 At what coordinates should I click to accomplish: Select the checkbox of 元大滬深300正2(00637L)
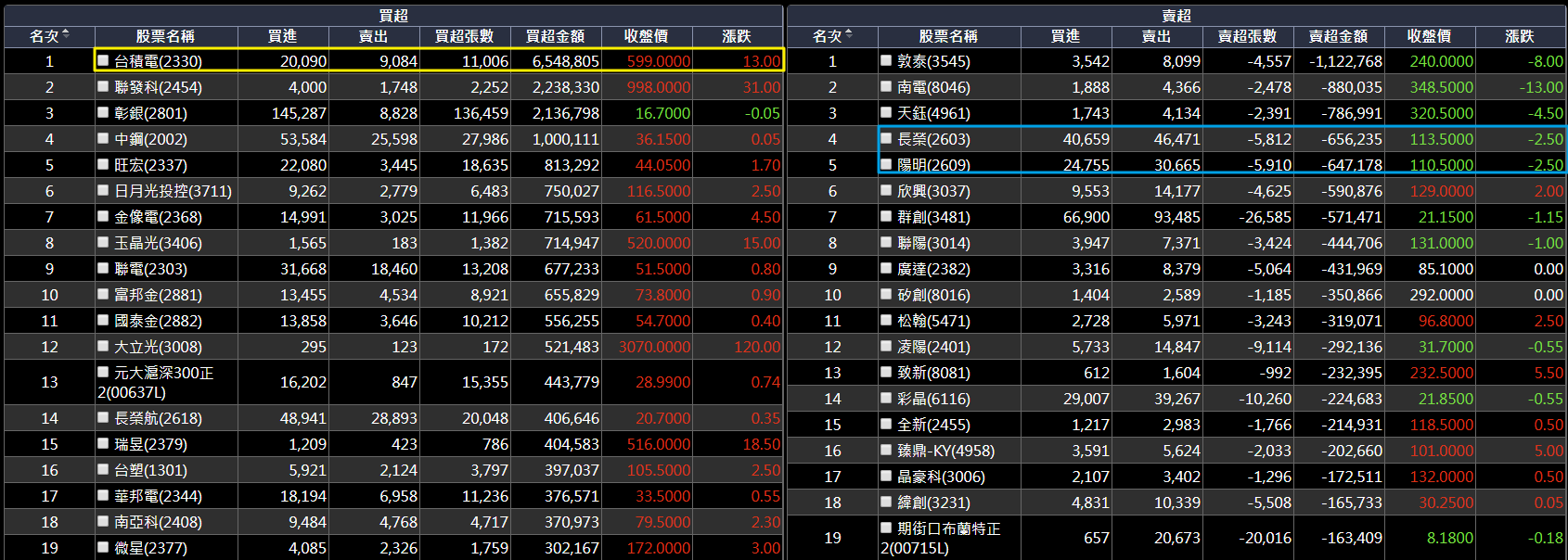104,372
